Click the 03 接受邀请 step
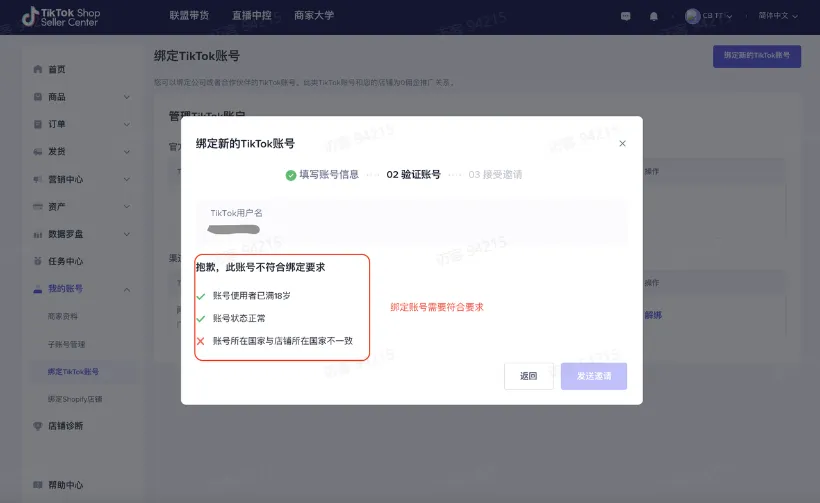The image size is (820, 503). (495, 175)
